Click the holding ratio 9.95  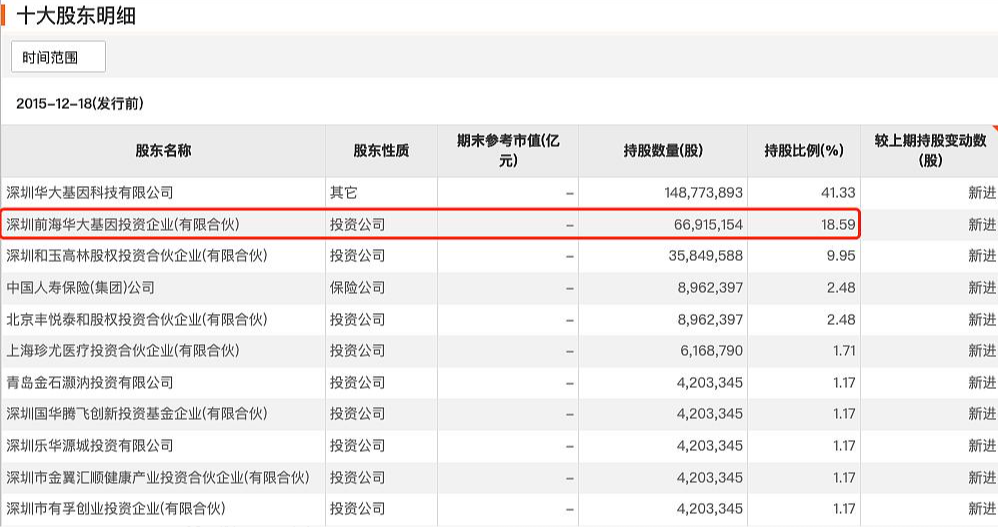click(841, 255)
